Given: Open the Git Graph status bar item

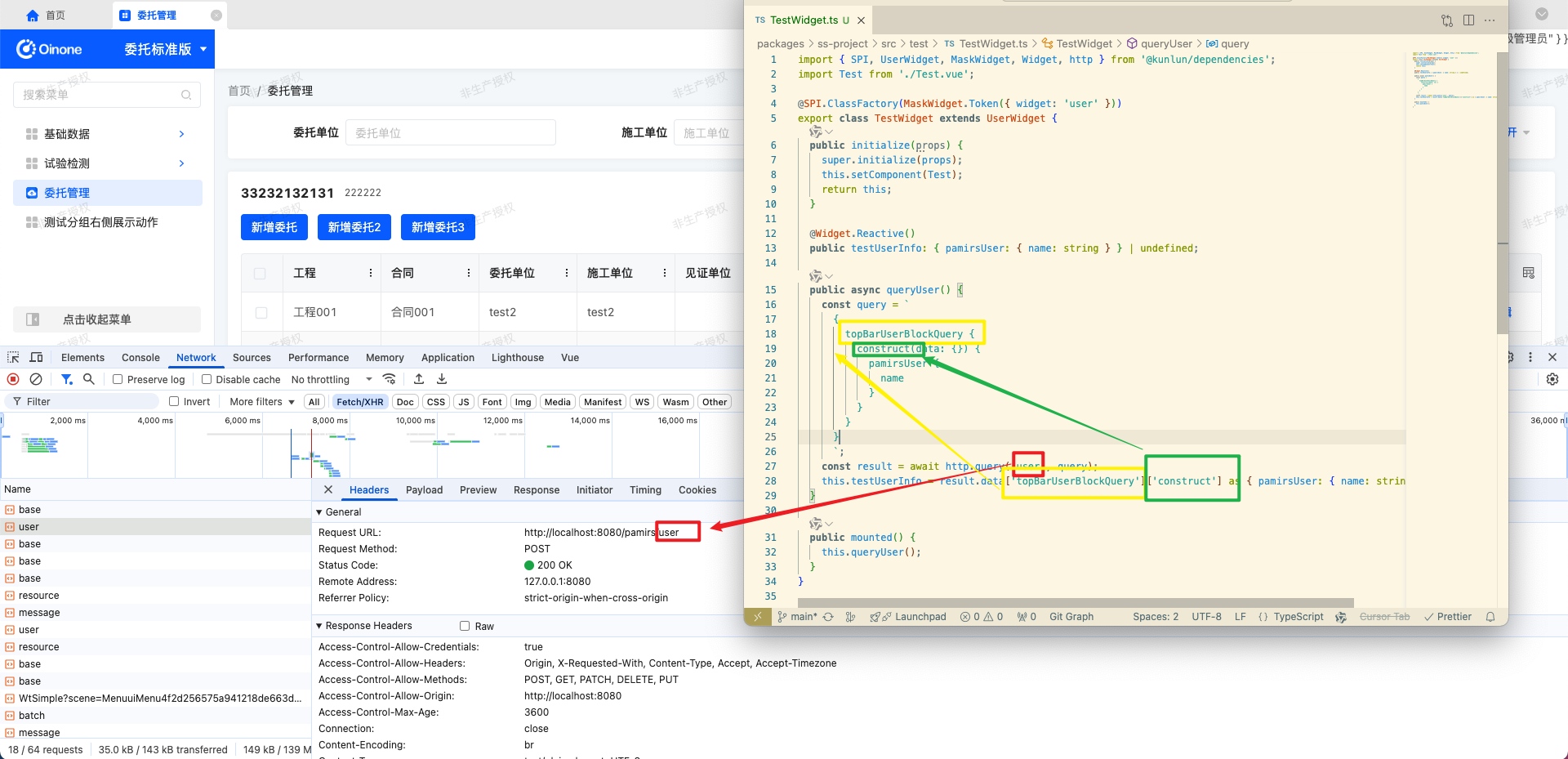Looking at the screenshot, I should click(1071, 617).
